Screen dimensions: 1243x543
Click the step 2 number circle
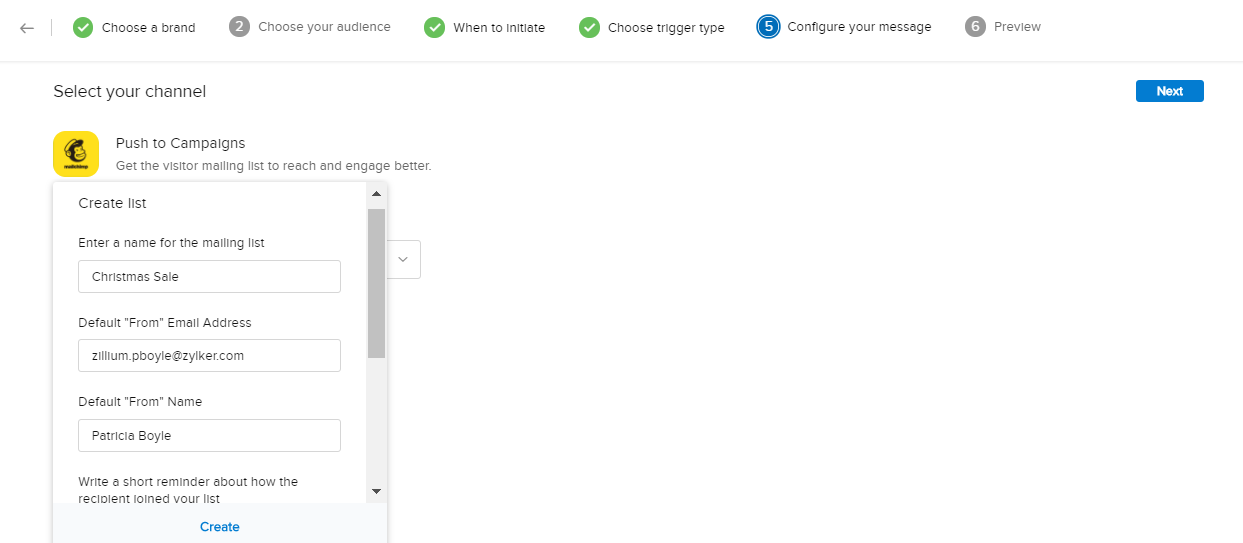tap(239, 27)
